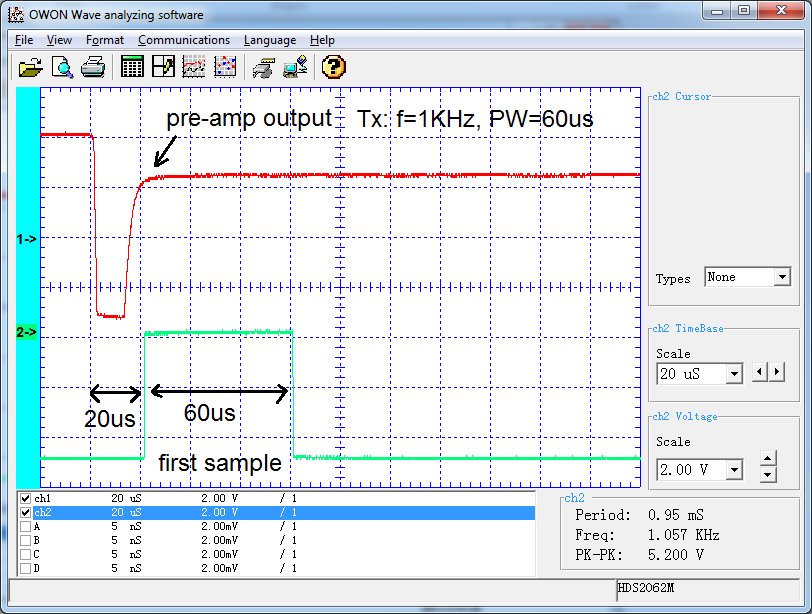Viewport: 812px width, 614px height.
Task: Click the Print icon in toolbar
Action: (x=93, y=67)
